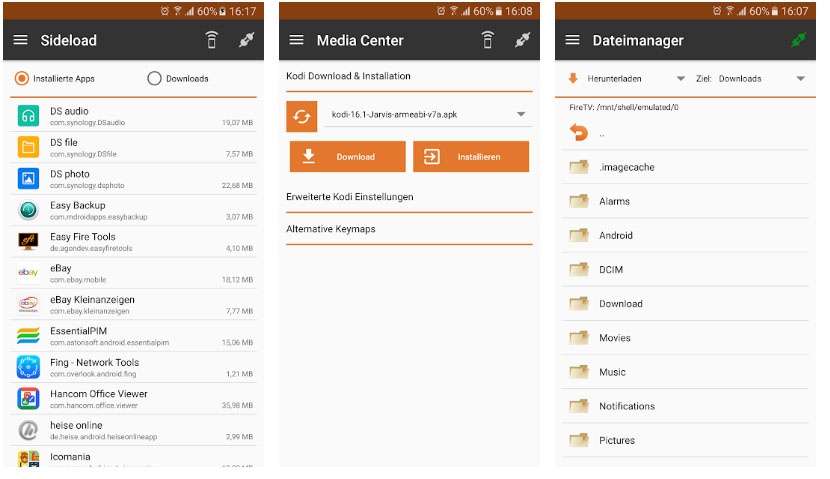
Task: Select the Downloads radio button
Action: pos(154,78)
